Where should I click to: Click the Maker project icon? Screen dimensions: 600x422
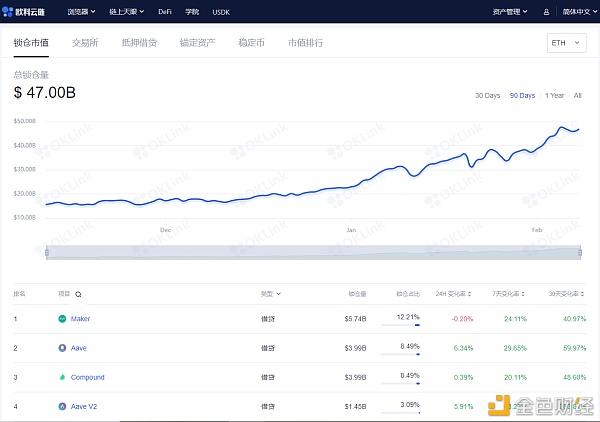point(62,319)
